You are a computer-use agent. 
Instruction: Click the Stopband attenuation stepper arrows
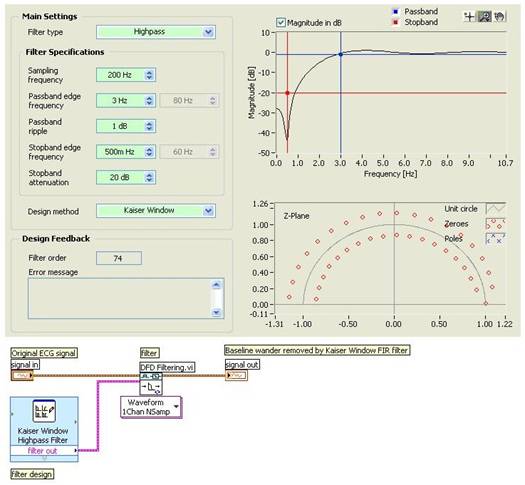click(x=149, y=177)
